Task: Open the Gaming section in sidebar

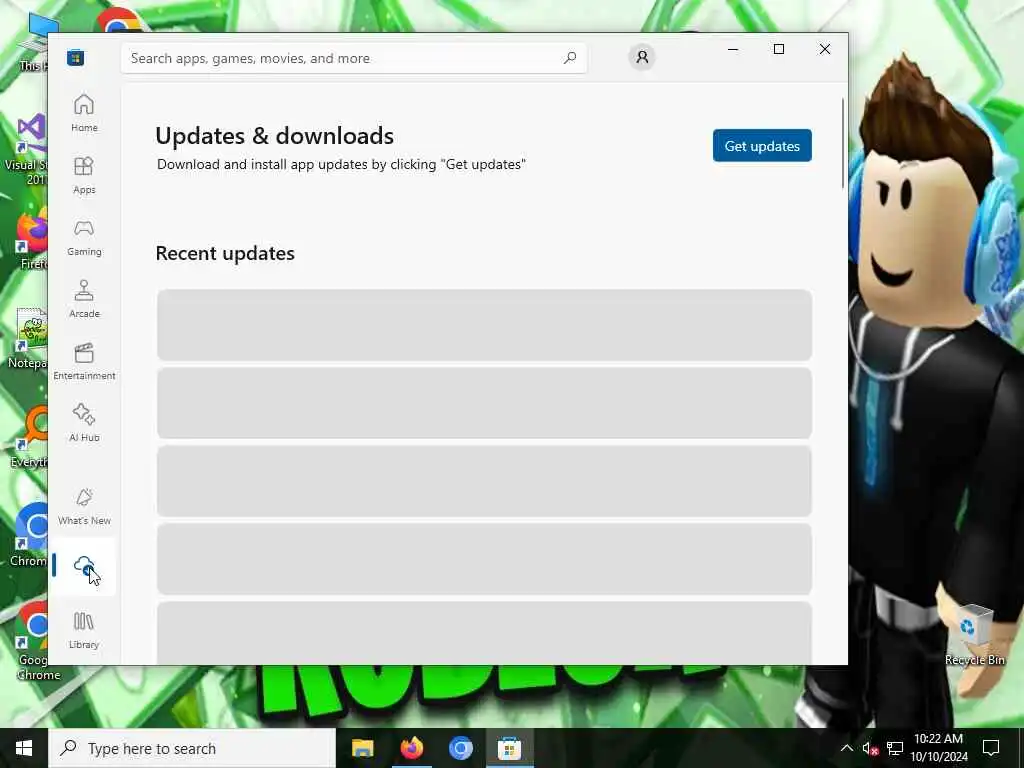Action: (x=84, y=237)
